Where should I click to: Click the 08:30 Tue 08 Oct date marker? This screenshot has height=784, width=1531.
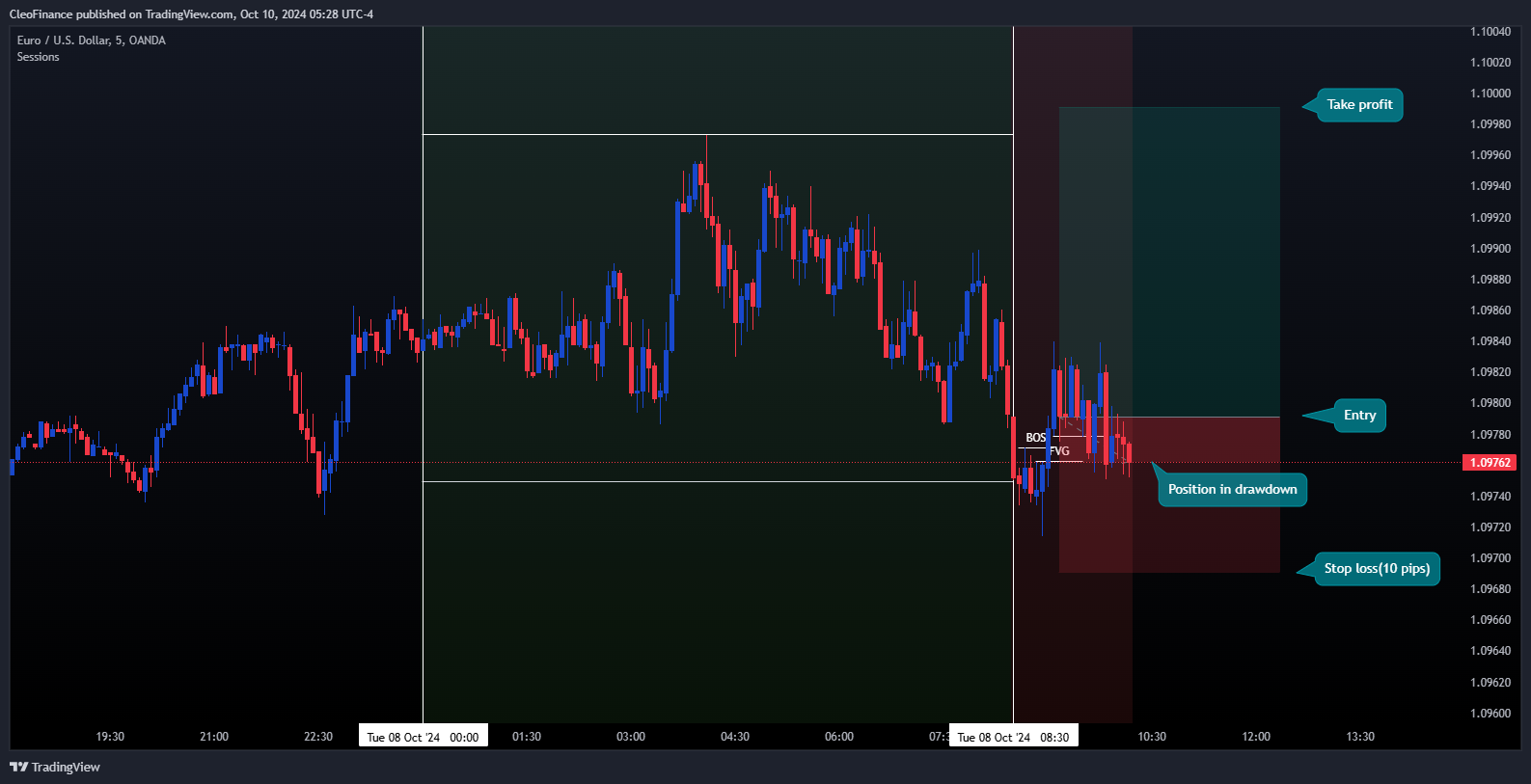pyautogui.click(x=1013, y=737)
